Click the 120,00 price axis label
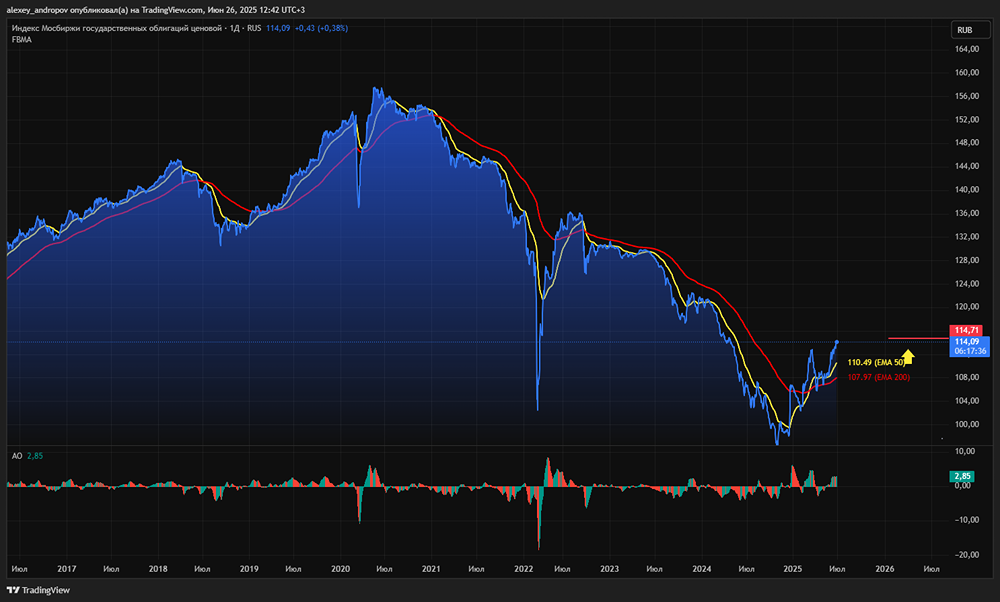The image size is (1000, 602). tap(966, 307)
